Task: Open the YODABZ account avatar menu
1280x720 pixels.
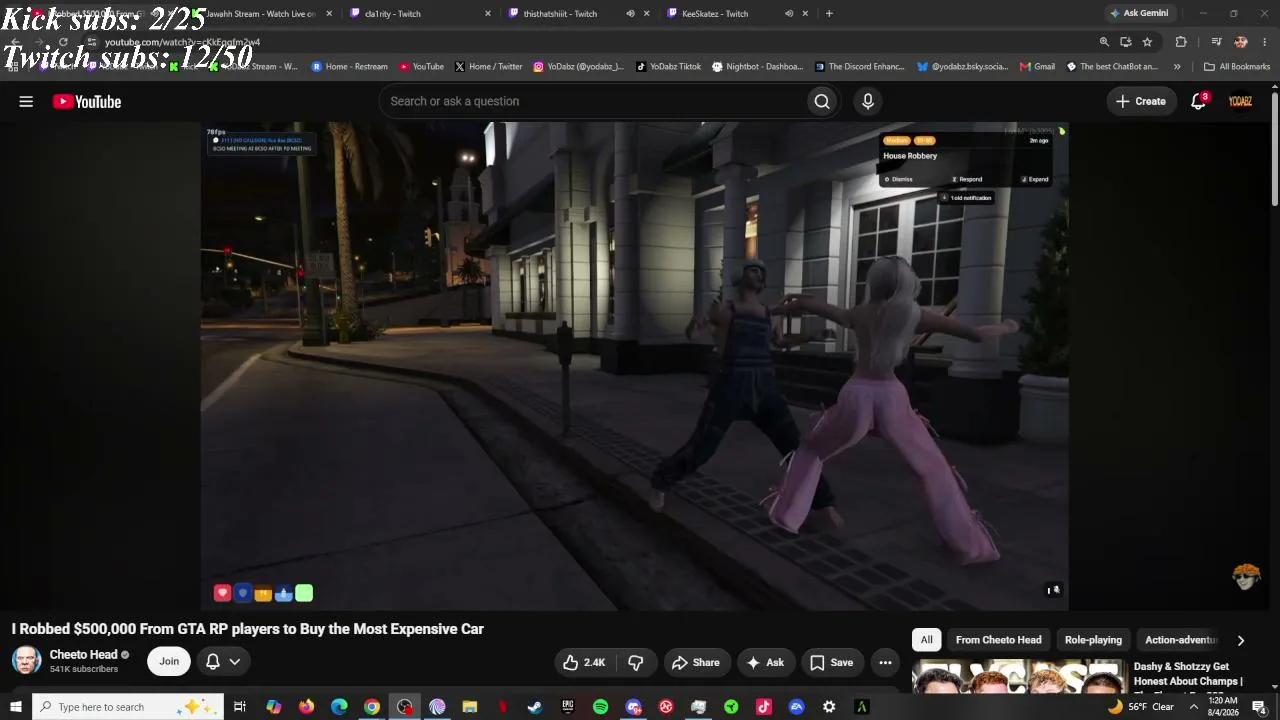Action: pos(1241,101)
